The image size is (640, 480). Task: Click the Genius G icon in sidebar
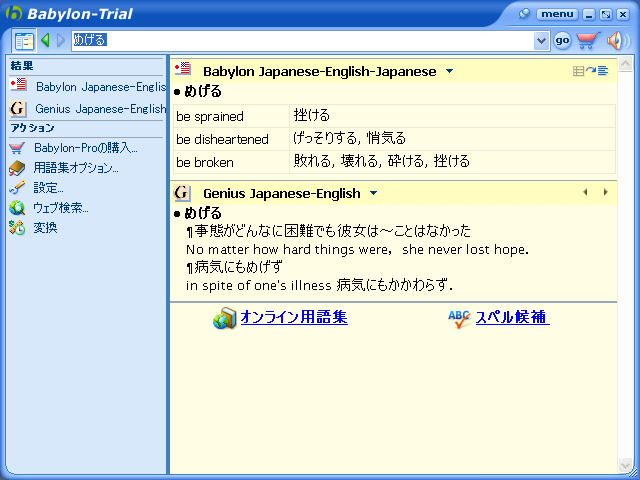pos(18,109)
